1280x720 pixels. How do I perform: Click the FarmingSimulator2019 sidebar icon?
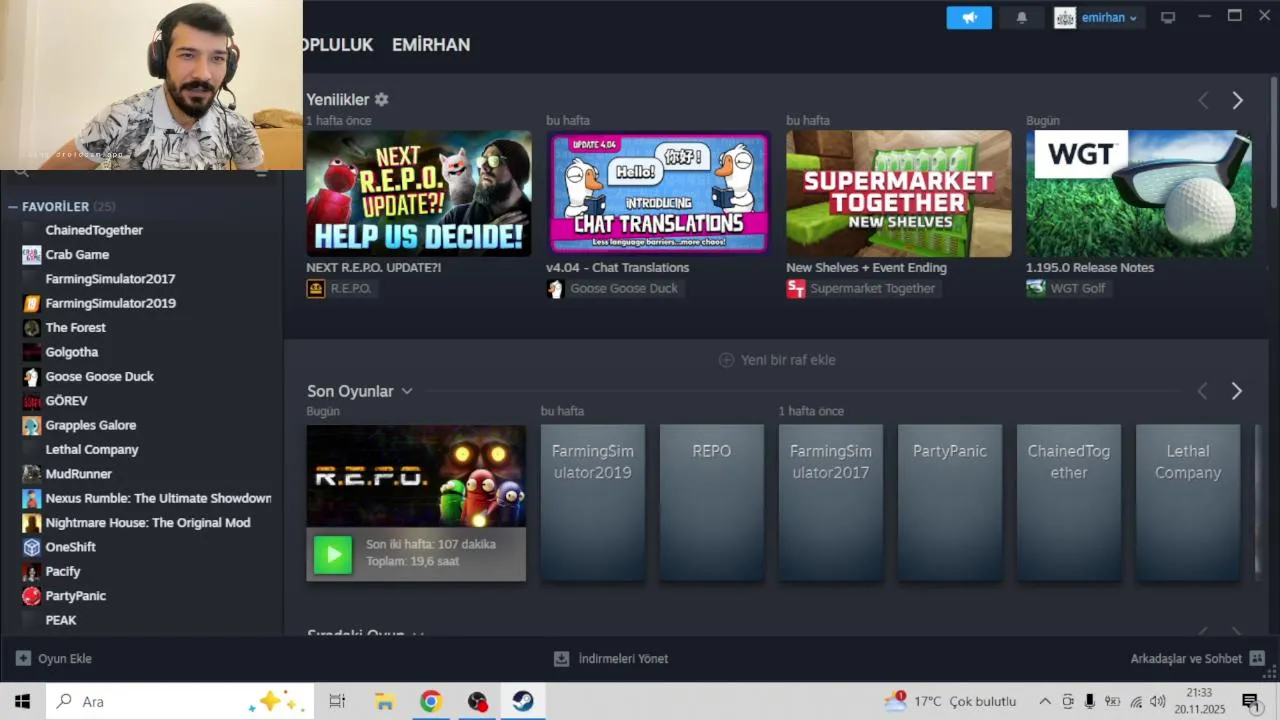(x=32, y=303)
